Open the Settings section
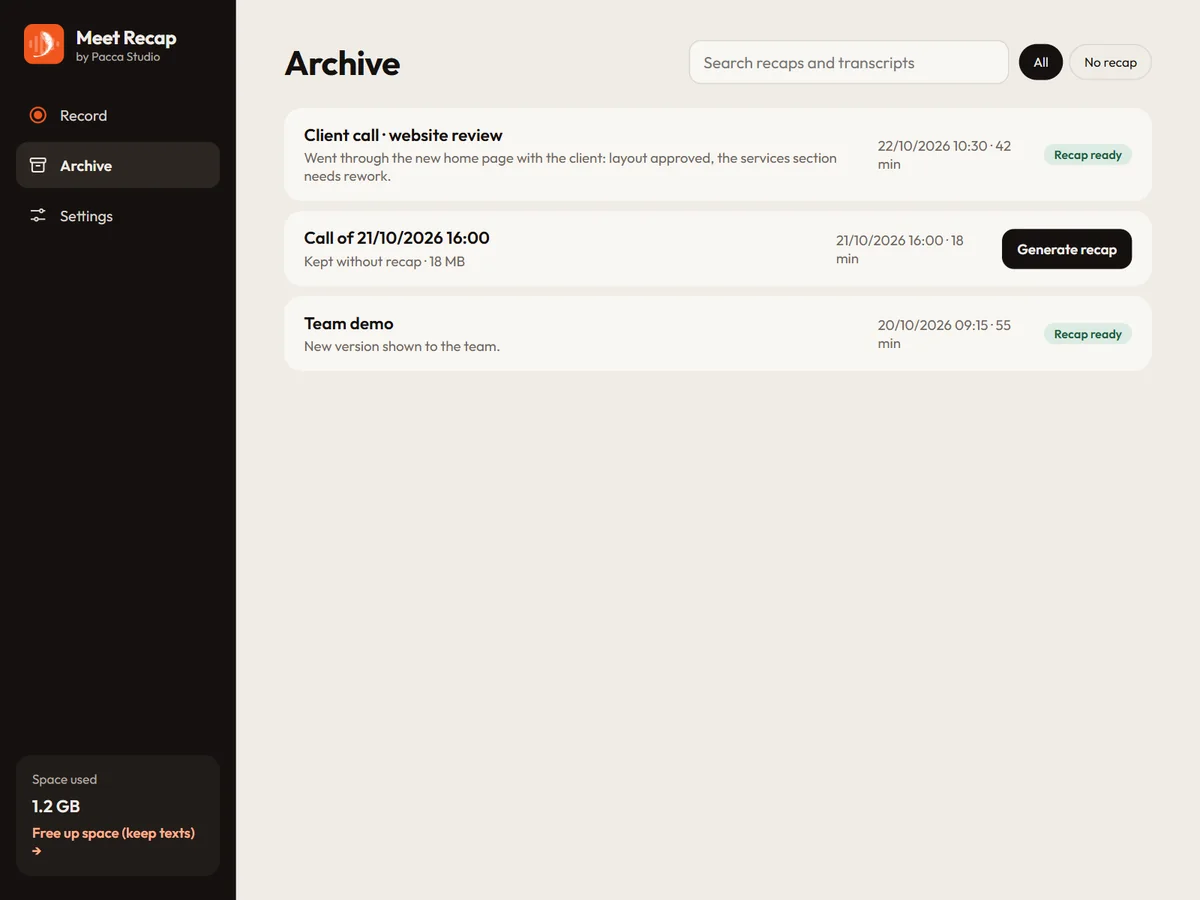 click(x=118, y=215)
